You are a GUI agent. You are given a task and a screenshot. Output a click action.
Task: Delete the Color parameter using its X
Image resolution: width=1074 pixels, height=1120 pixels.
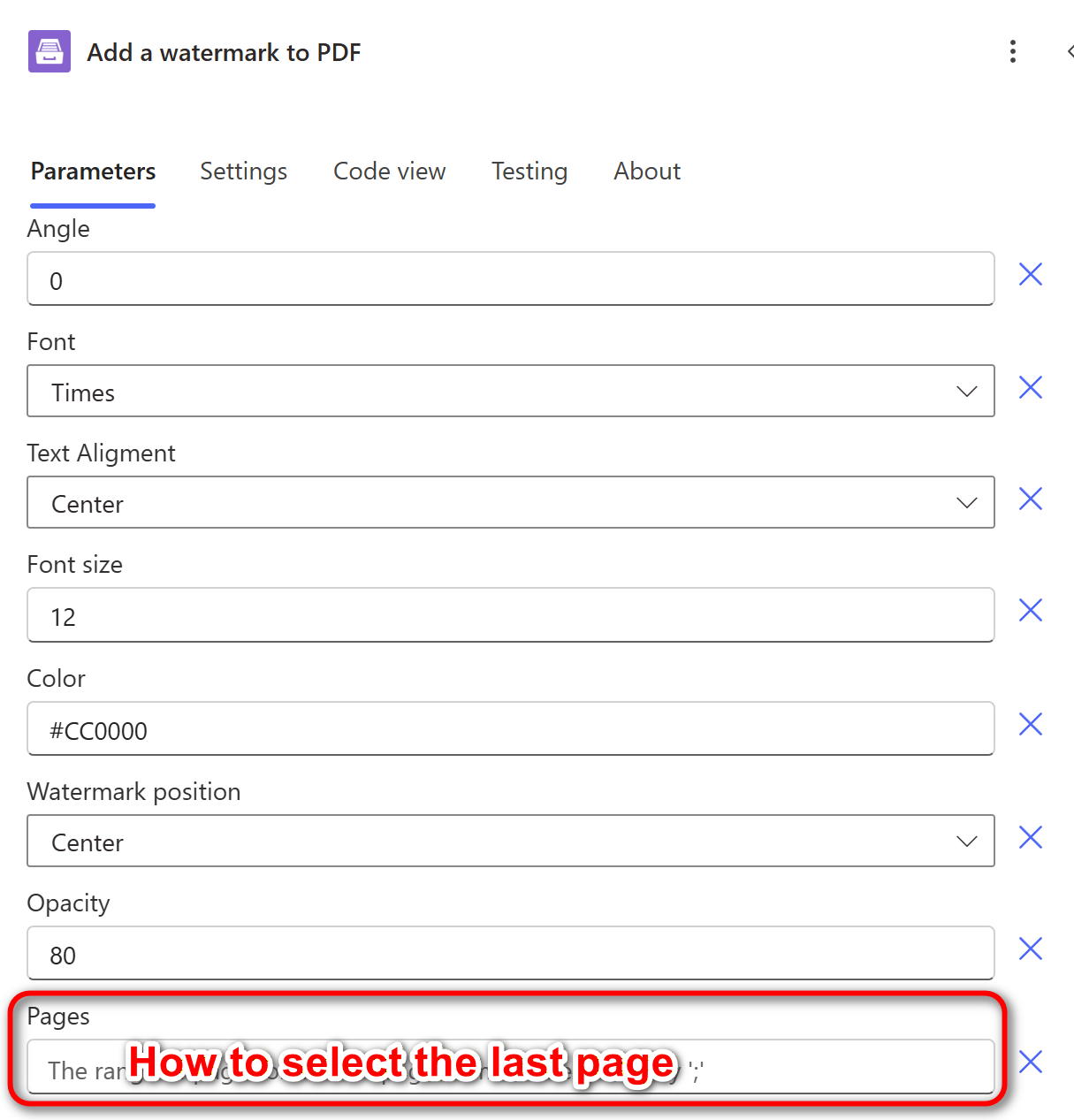coord(1031,725)
